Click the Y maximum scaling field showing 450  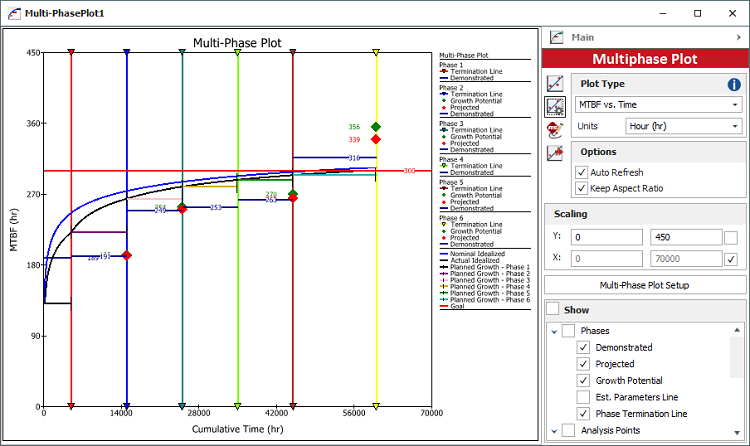coord(683,237)
